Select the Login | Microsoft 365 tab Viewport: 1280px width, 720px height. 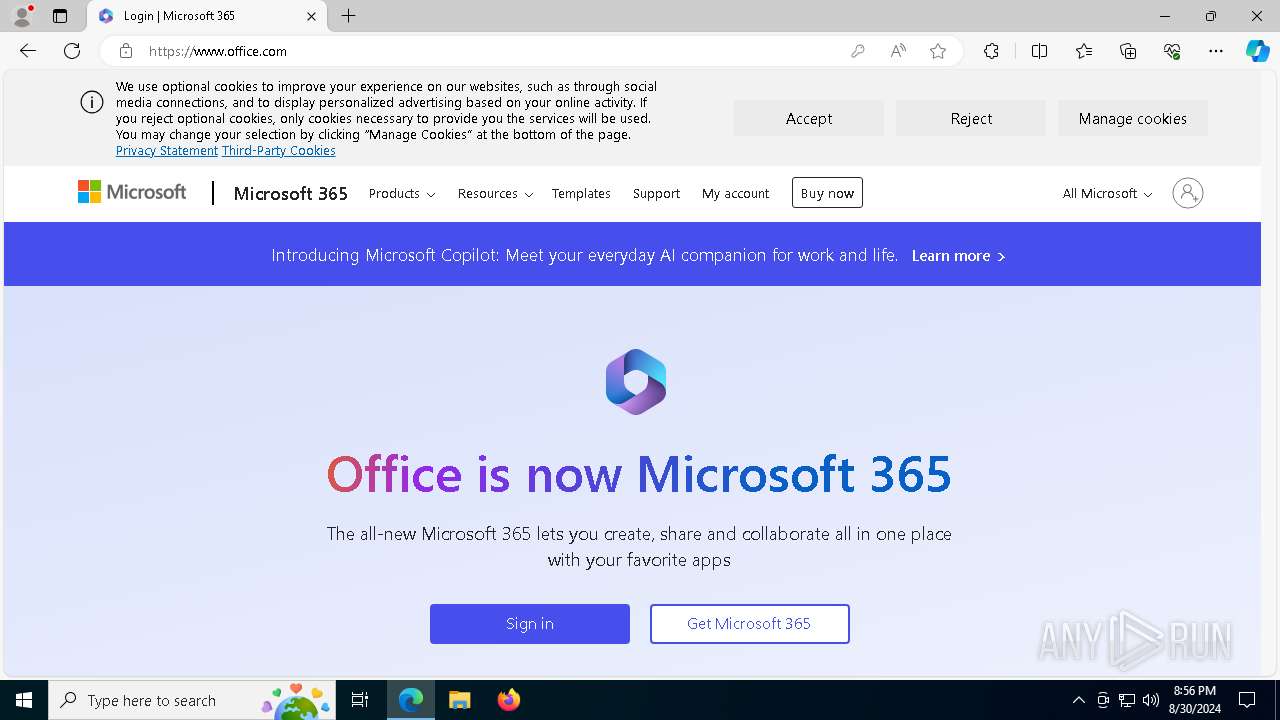coord(207,16)
